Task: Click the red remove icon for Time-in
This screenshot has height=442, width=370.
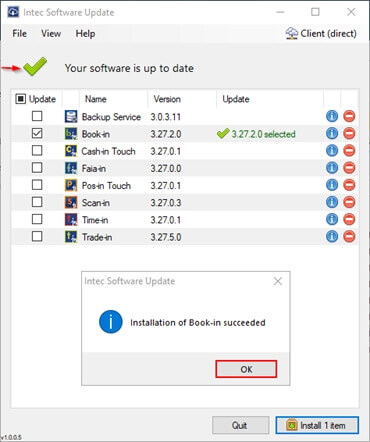Action: tap(349, 219)
